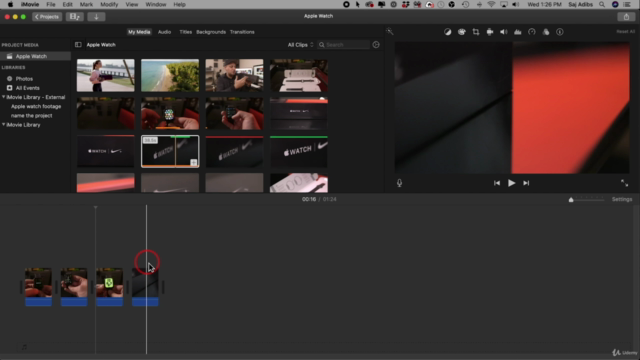640x360 pixels.
Task: Open timeline Settings popup
Action: 622,200
